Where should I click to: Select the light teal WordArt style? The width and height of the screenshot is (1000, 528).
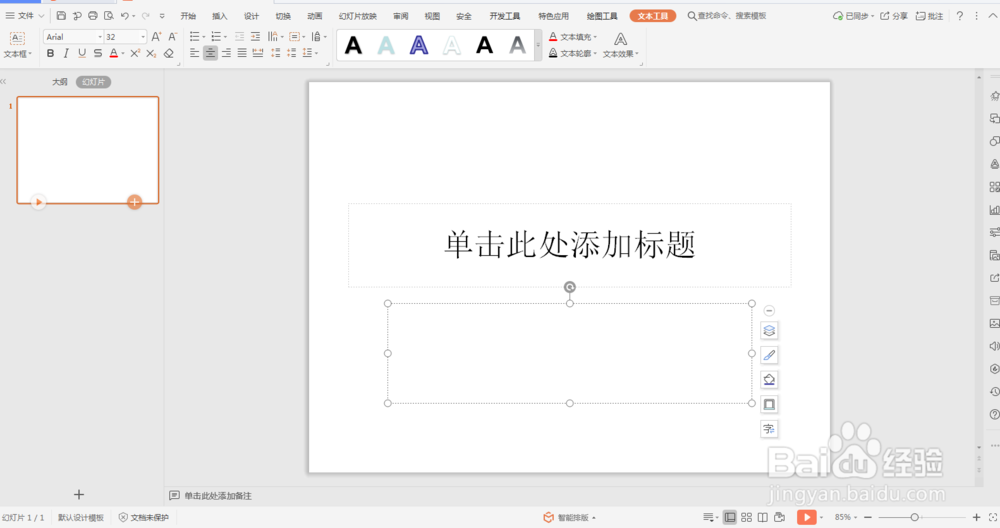click(386, 45)
